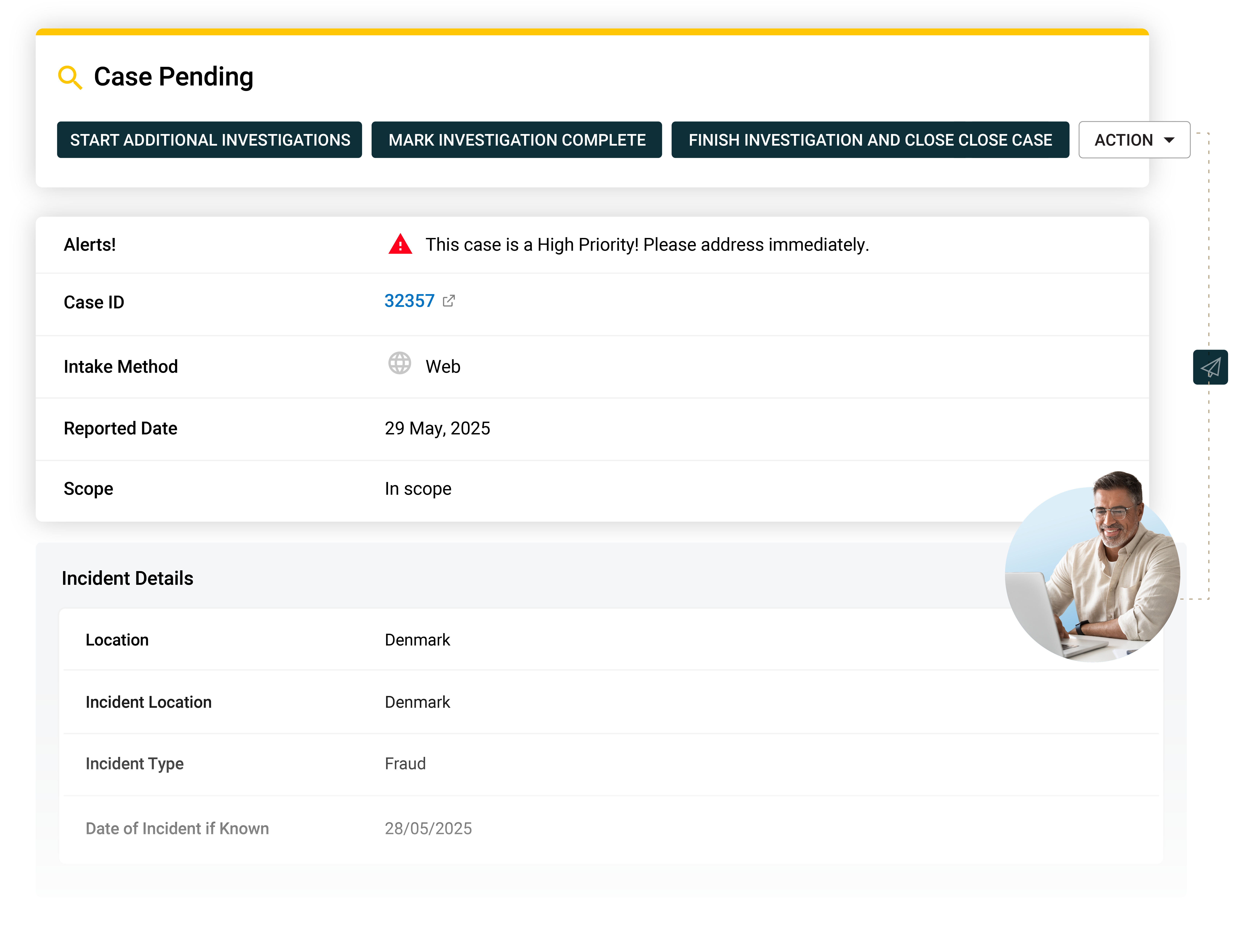Viewport: 1238px width, 952px height.
Task: Open case ID 32357 link
Action: 409,301
